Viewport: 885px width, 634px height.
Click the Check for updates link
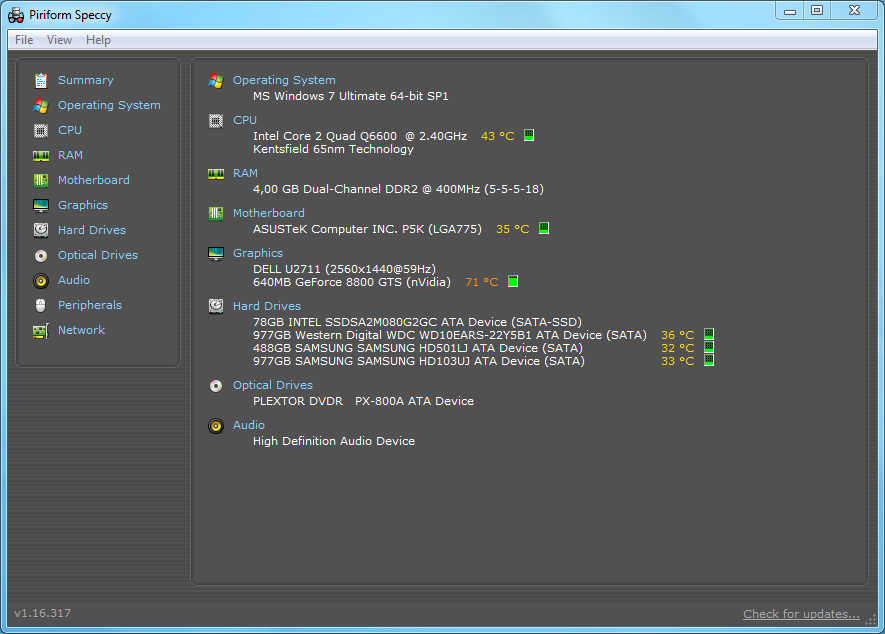pos(801,614)
